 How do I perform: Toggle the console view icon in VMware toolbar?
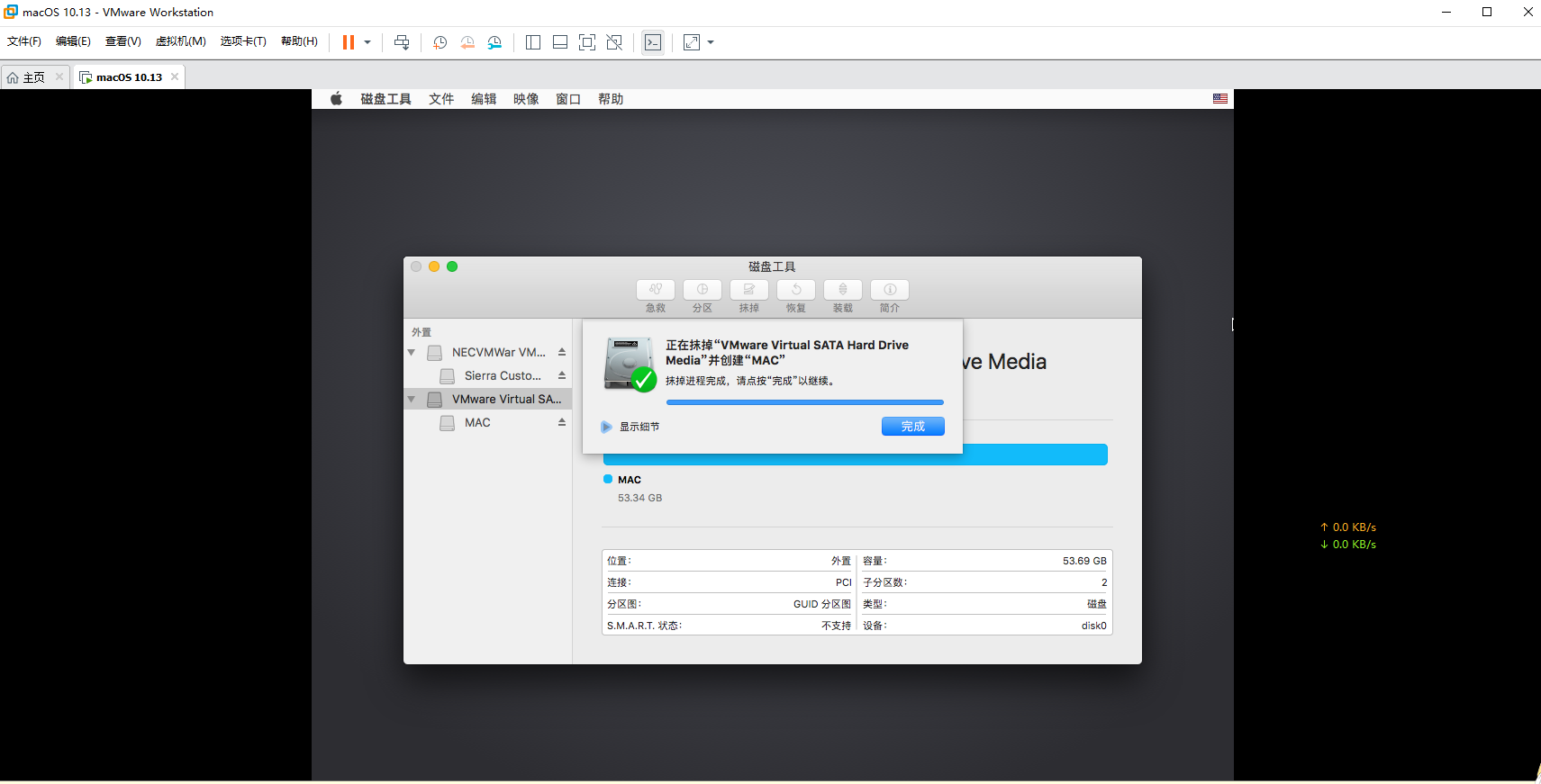click(x=653, y=42)
